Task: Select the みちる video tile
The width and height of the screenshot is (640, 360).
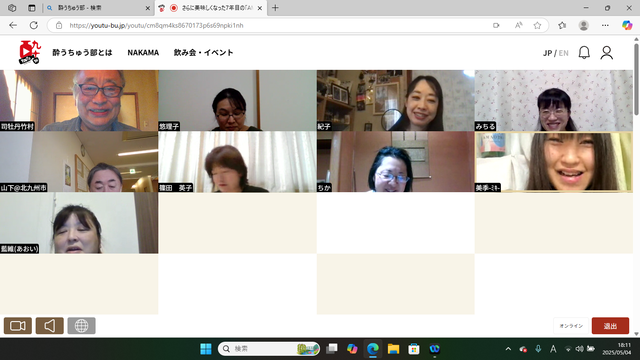Action: click(553, 100)
